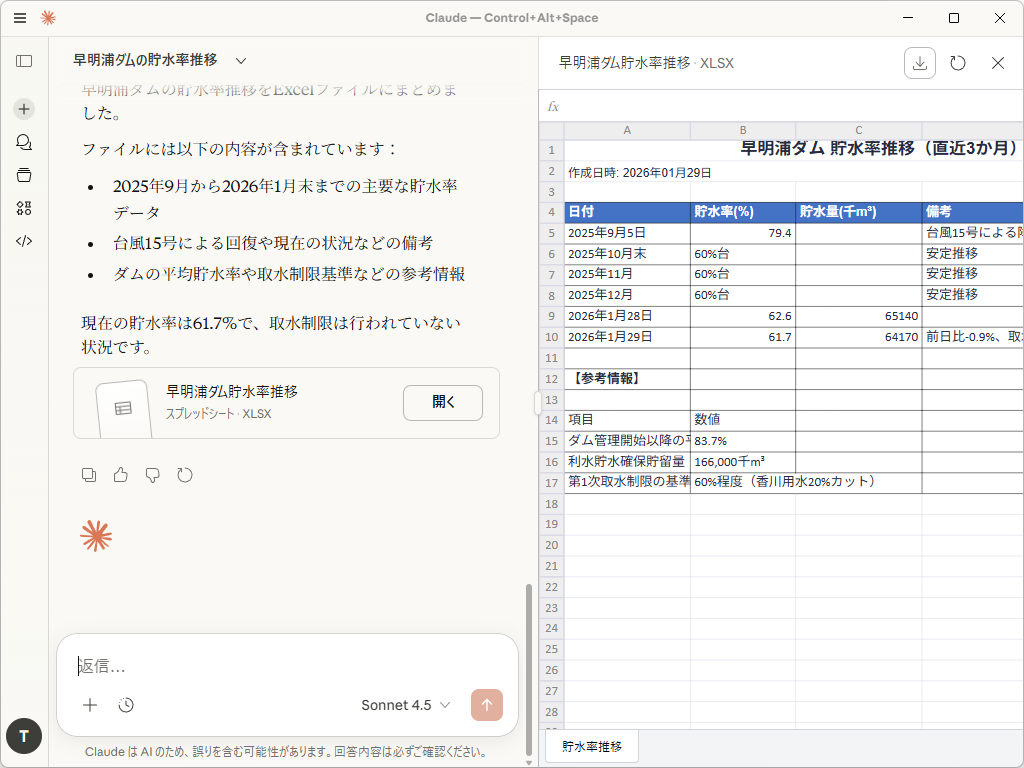The height and width of the screenshot is (768, 1024).
Task: Give a thumbs up to the response
Action: pyautogui.click(x=121, y=475)
